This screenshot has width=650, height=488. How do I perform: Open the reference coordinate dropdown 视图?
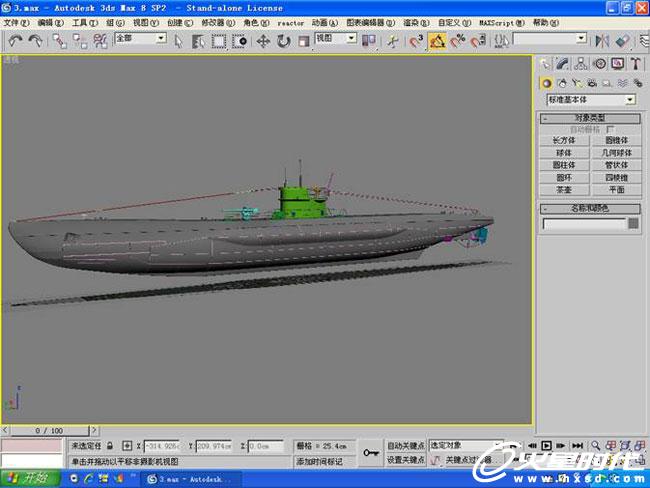336,38
